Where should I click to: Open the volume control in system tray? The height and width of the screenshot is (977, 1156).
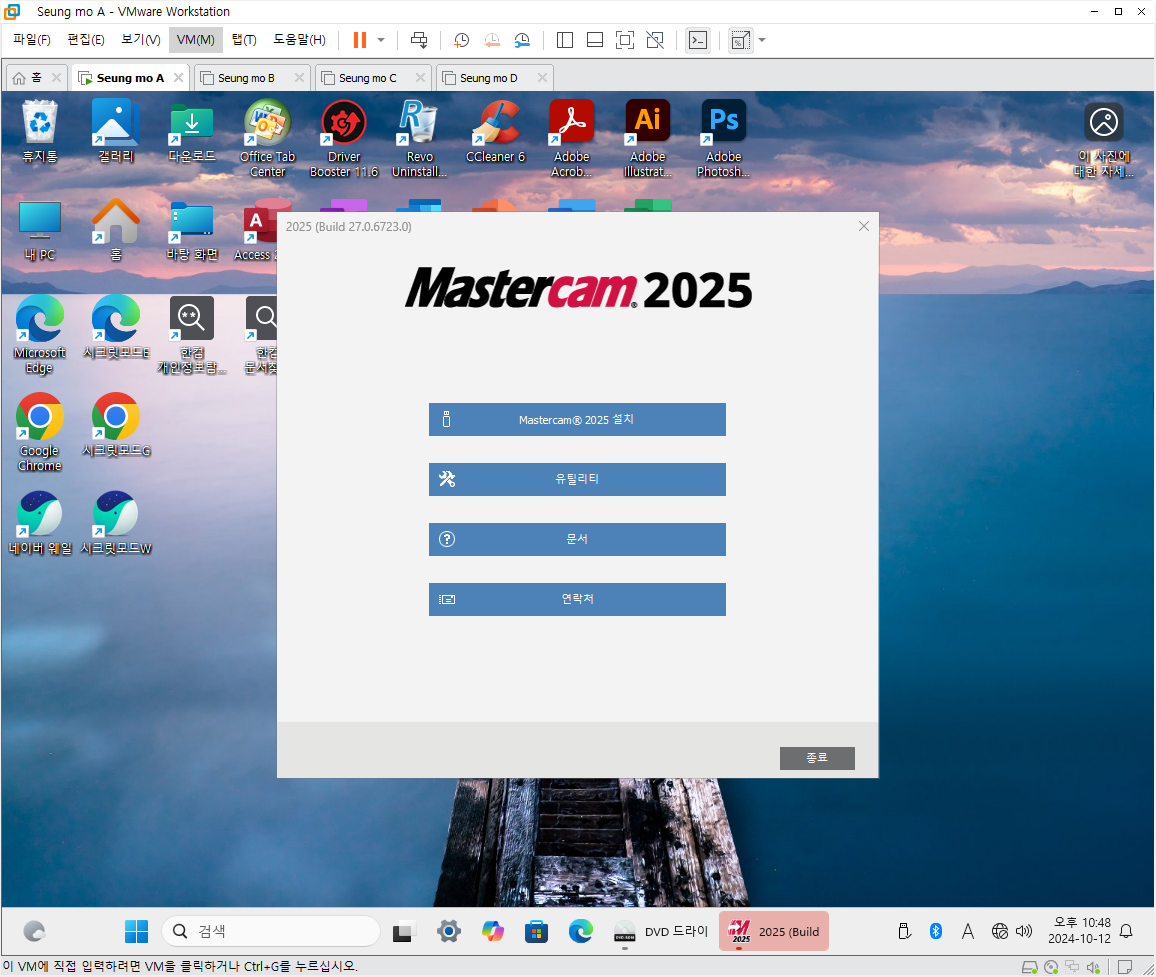[x=1024, y=931]
